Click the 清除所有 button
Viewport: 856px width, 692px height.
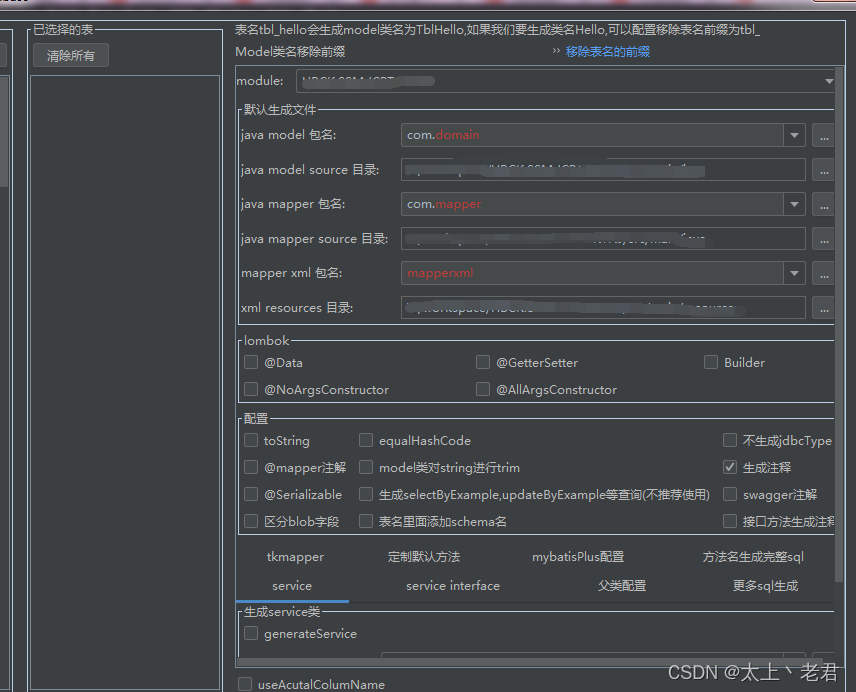pyautogui.click(x=70, y=55)
